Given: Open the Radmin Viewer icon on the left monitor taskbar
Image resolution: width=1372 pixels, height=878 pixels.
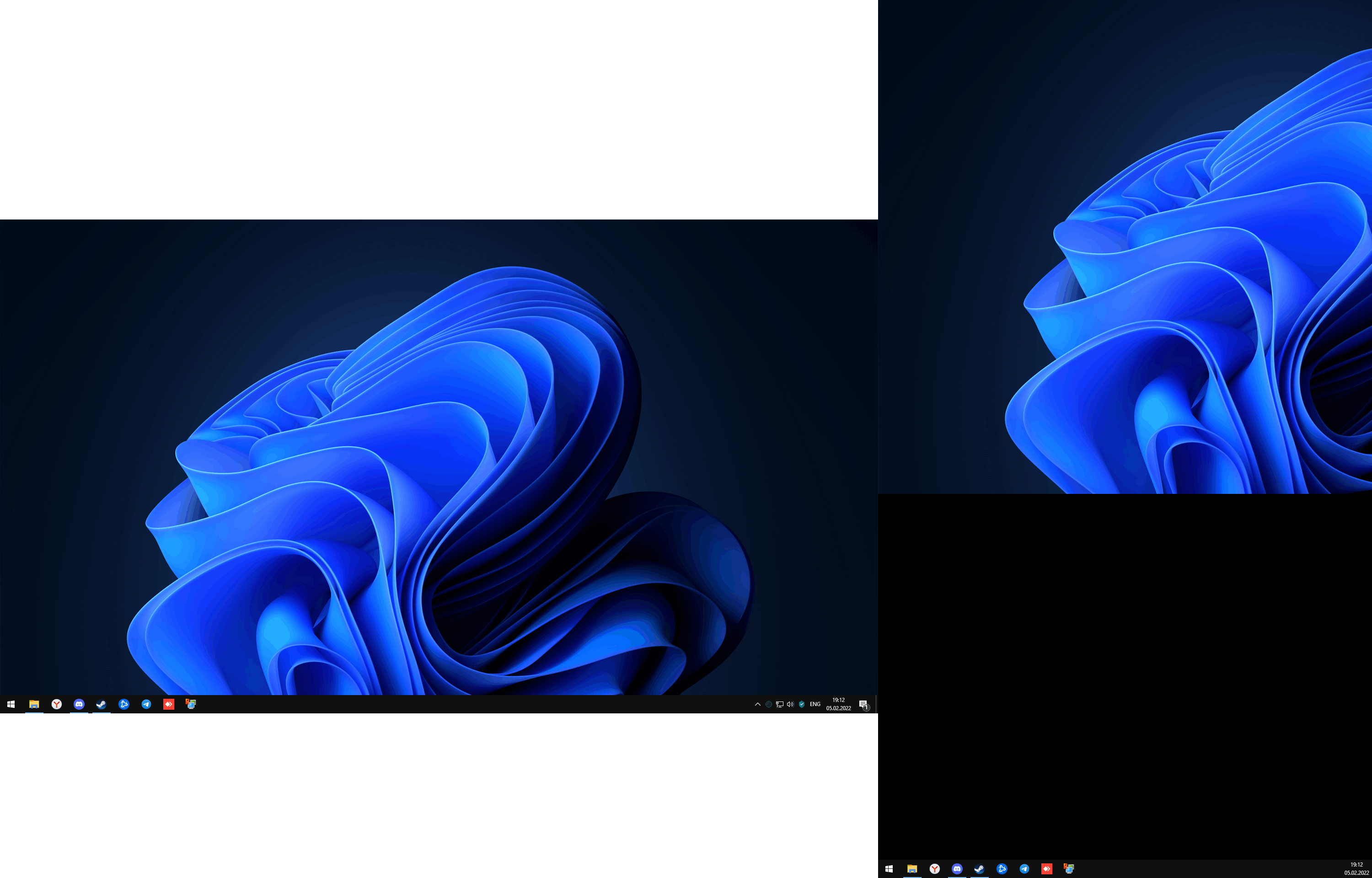Looking at the screenshot, I should coord(191,705).
